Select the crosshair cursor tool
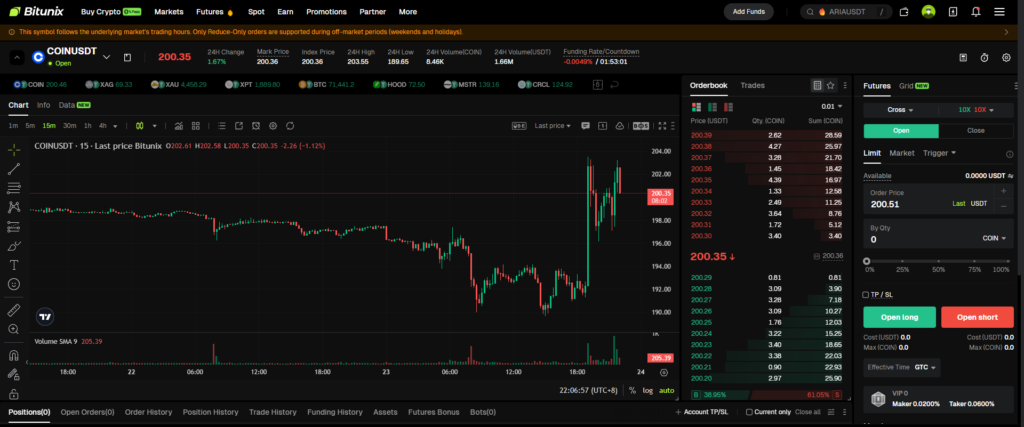This screenshot has height=427, width=1024. click(x=13, y=150)
